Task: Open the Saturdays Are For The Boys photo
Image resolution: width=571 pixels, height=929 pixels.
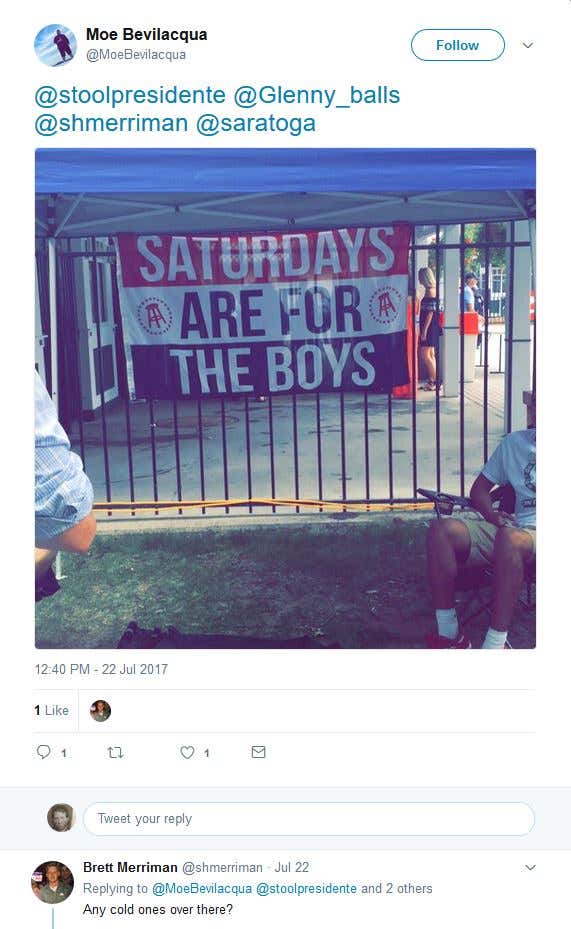Action: point(286,398)
